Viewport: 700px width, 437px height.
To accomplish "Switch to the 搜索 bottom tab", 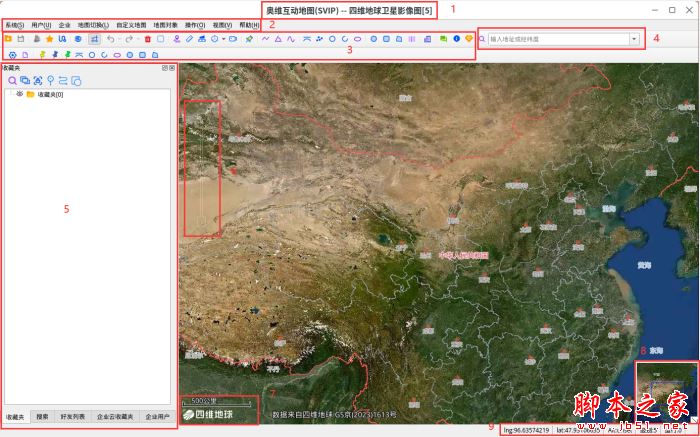I will [x=42, y=417].
